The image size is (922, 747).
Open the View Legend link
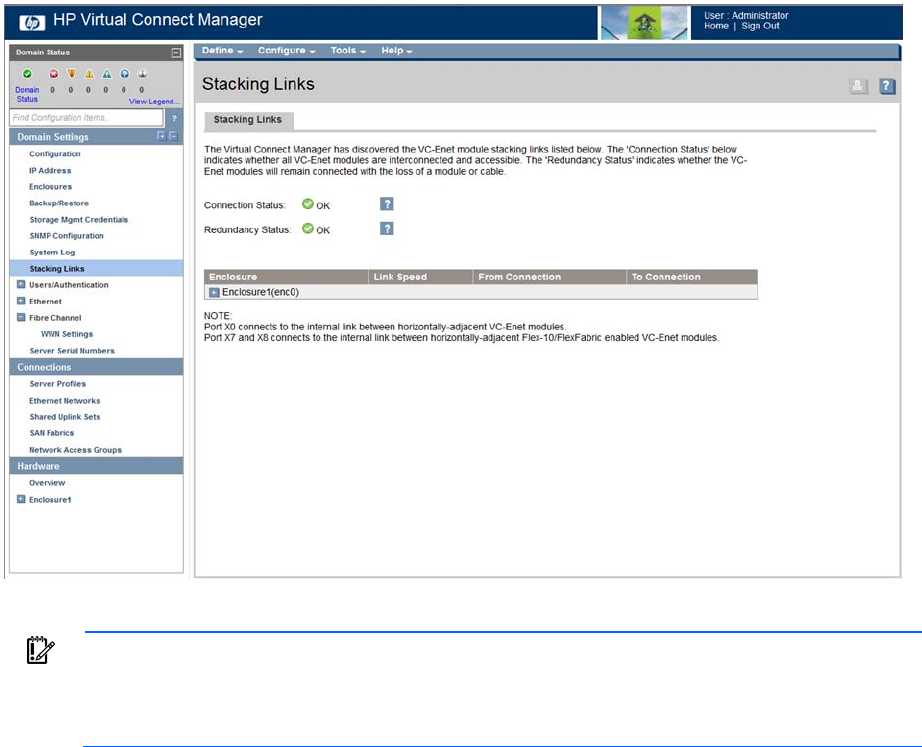(154, 102)
